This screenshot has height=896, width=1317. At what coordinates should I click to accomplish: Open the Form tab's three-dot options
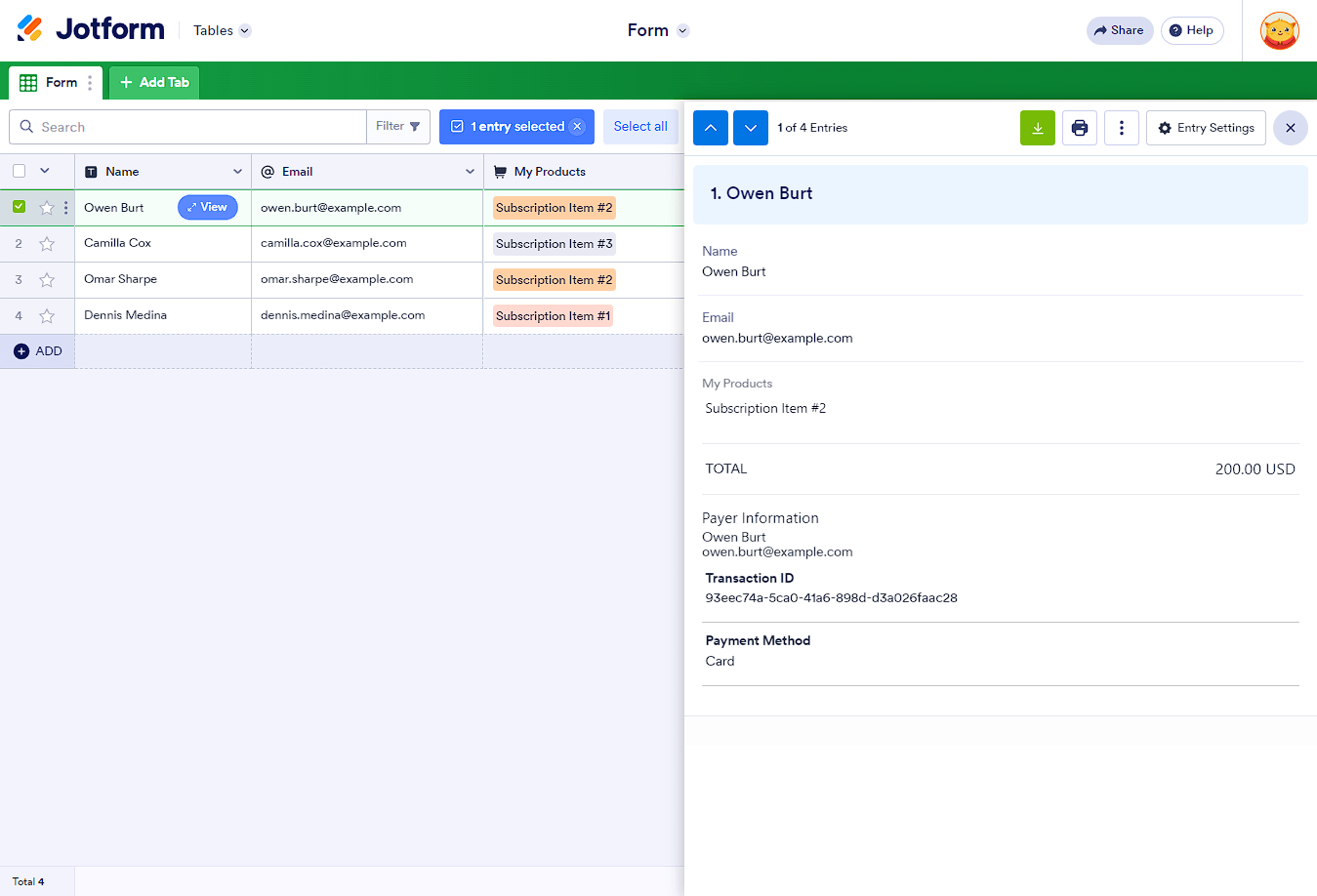coord(90,83)
